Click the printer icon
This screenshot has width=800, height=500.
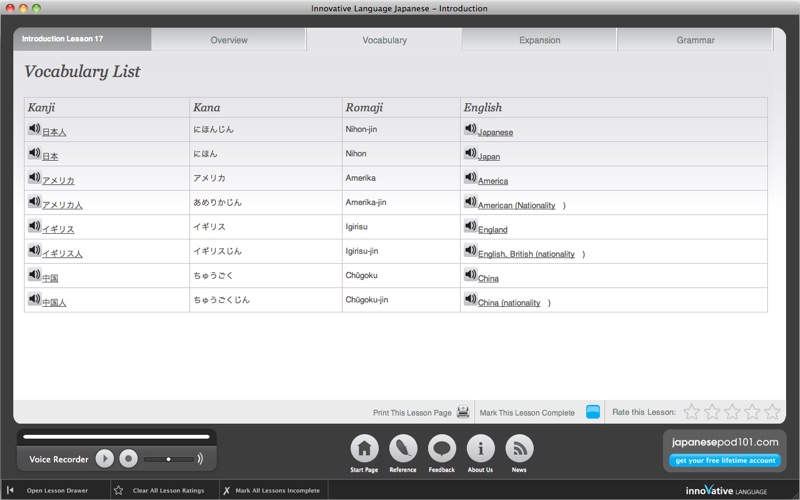pyautogui.click(x=463, y=412)
